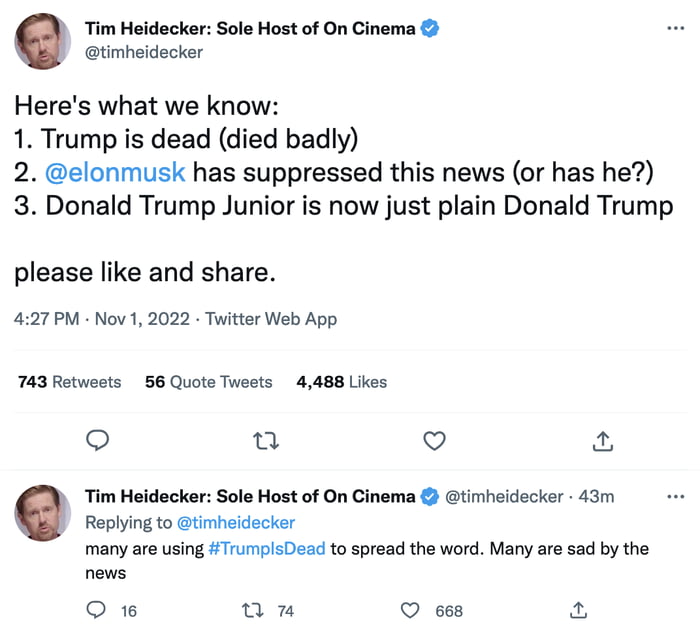View the 4,488 Likes list
Image resolution: width=700 pixels, height=629 pixels.
click(x=342, y=382)
